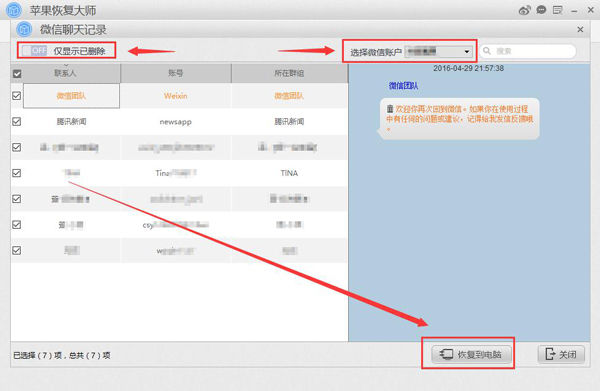Viewport: 600px width, 391px height.
Task: Open the 选择微信账户 dropdown
Action: 439,51
